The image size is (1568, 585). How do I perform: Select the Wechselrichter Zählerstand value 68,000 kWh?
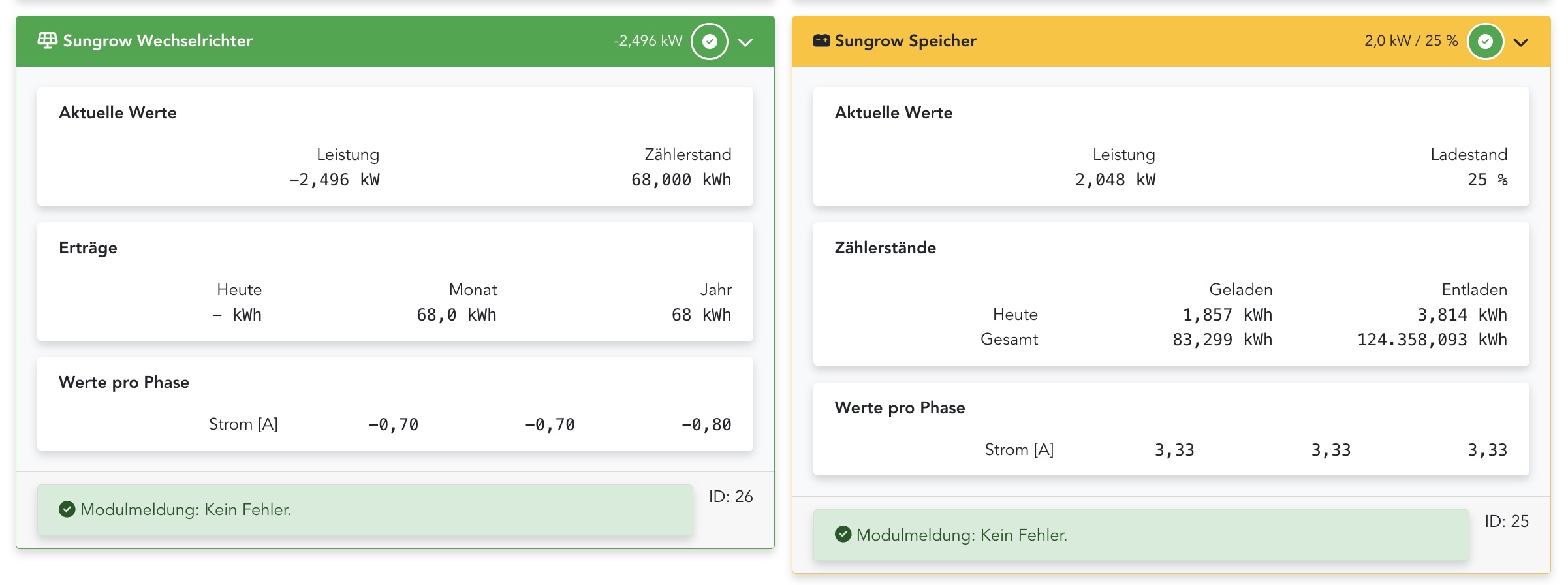(681, 180)
